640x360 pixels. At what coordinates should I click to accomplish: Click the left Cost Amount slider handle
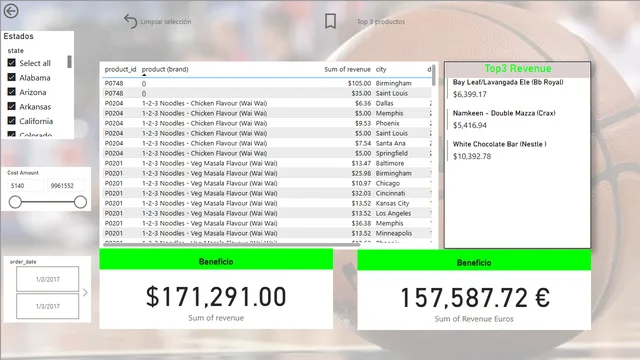tap(15, 202)
